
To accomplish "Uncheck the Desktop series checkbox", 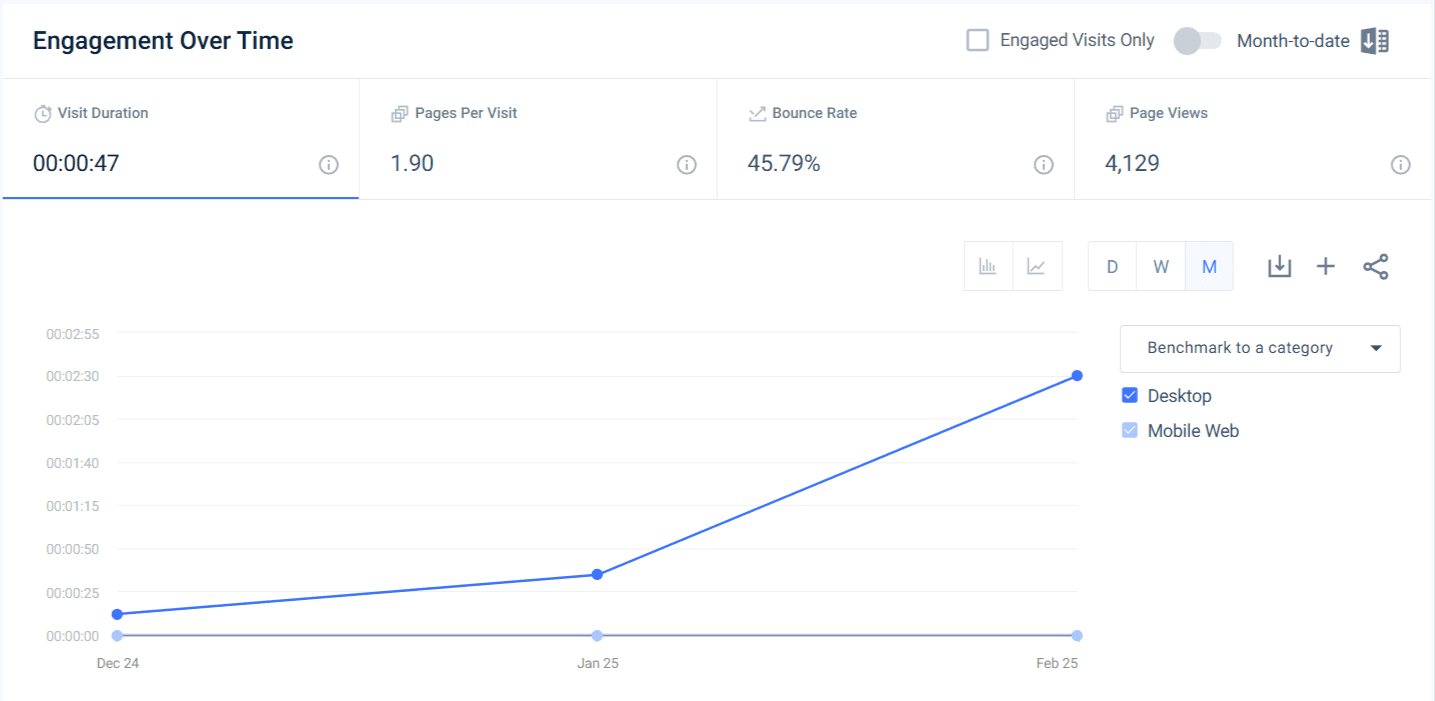I will (x=1130, y=395).
